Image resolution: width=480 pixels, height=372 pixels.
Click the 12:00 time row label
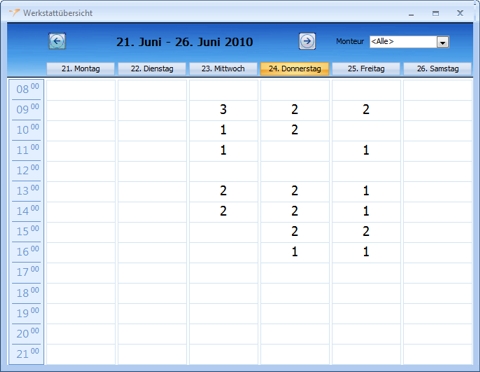(27, 170)
